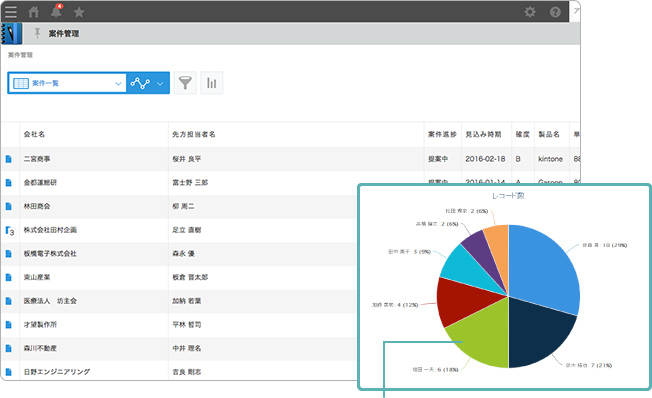Click the pie label ending in 7 (21%)
The height and width of the screenshot is (398, 652).
588,365
